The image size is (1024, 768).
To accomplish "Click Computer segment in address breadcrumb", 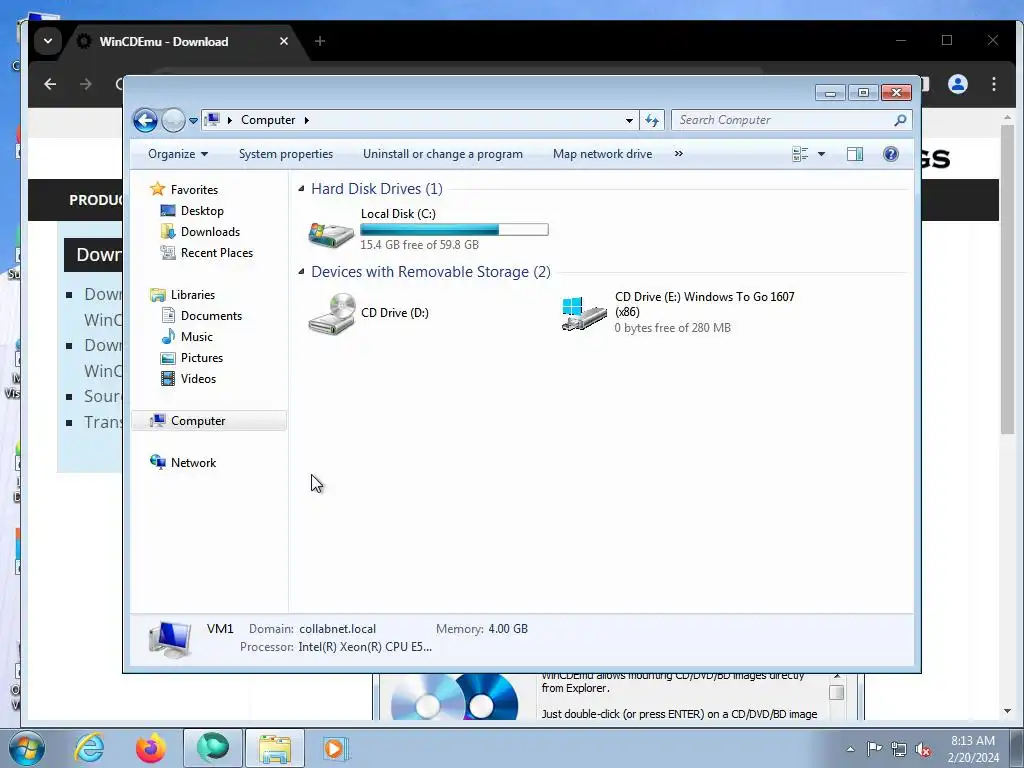I will (268, 120).
